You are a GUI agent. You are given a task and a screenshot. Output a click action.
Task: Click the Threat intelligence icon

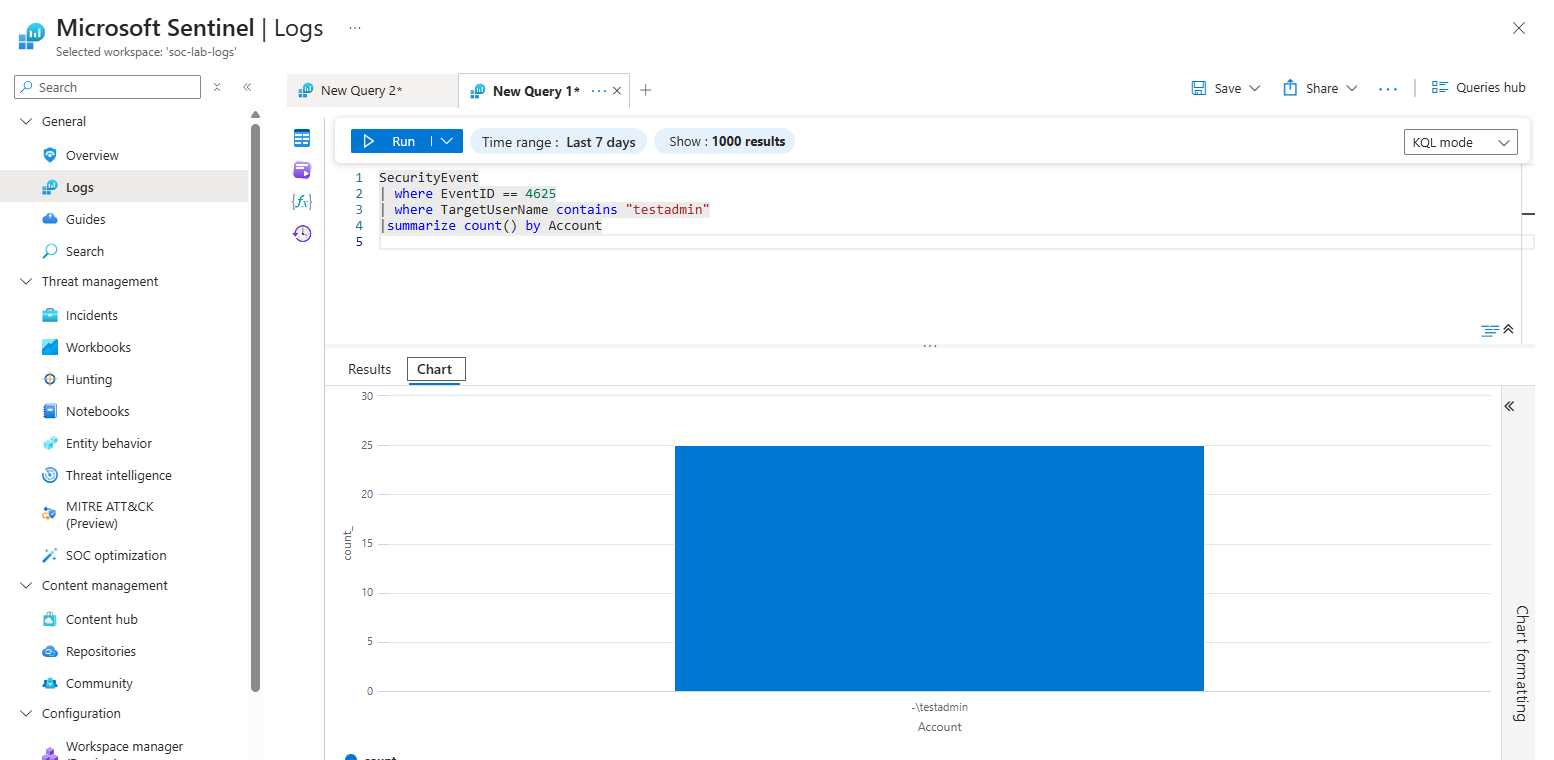coord(50,475)
